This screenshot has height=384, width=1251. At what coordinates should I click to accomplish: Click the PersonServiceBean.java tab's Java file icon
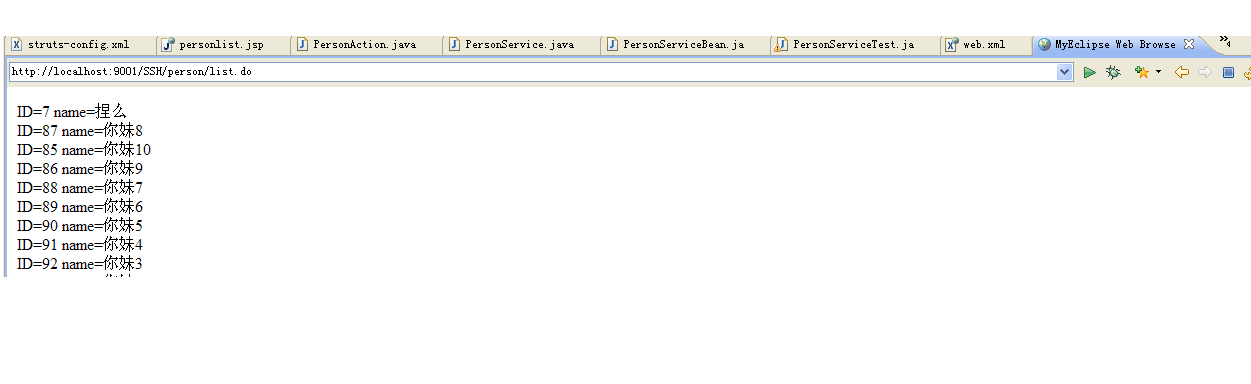[x=612, y=45]
